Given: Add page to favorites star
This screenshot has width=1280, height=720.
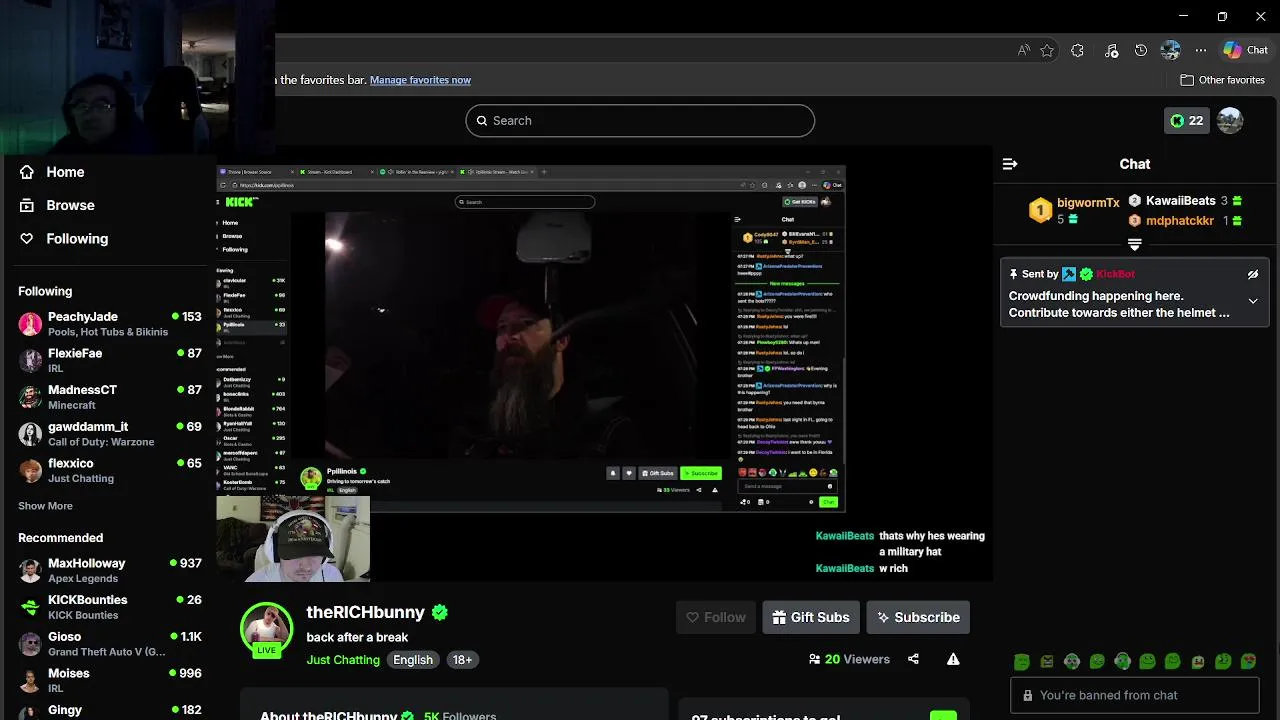Looking at the screenshot, I should 1047,50.
